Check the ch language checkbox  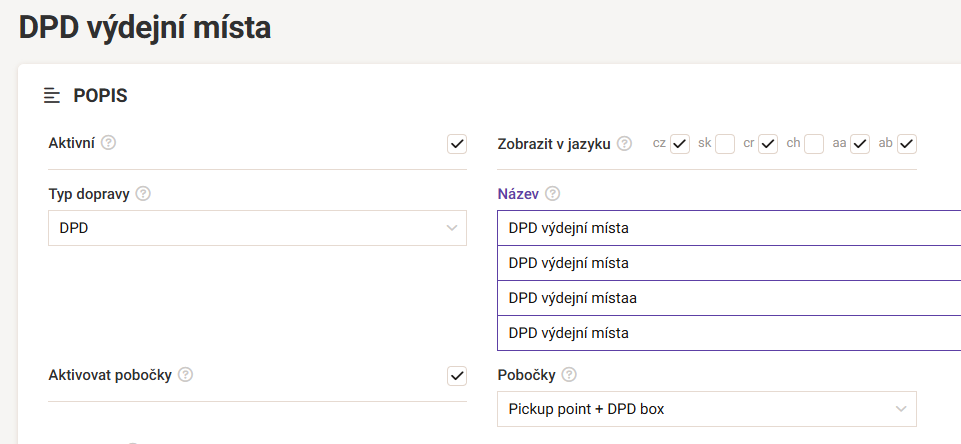click(x=814, y=144)
